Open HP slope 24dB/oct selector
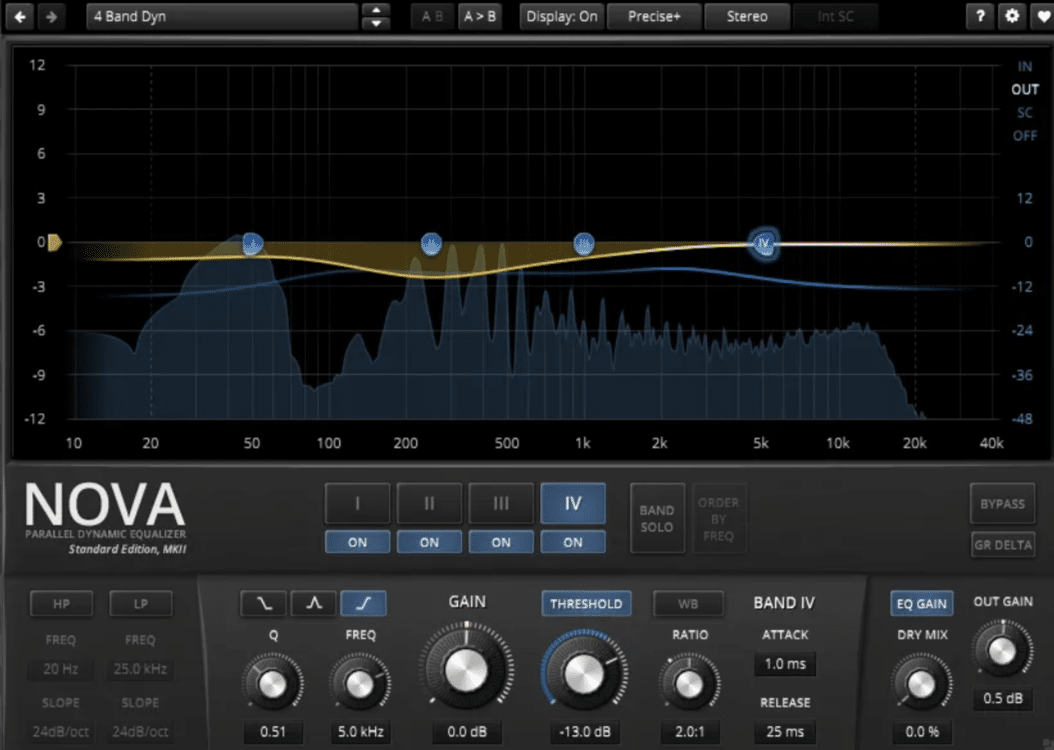Image resolution: width=1054 pixels, height=750 pixels. (x=60, y=732)
